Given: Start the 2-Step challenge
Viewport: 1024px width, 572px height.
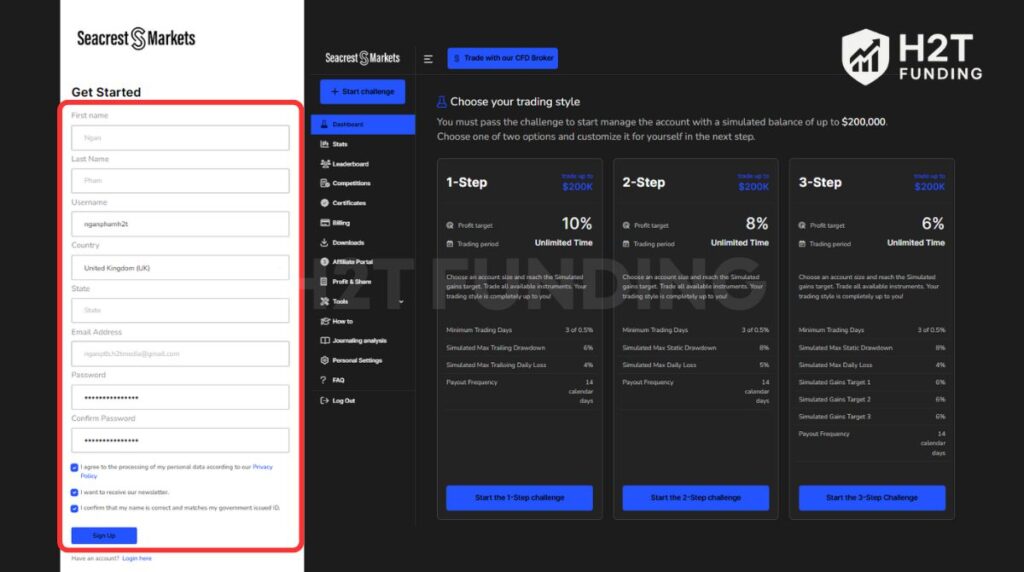Looking at the screenshot, I should tap(696, 498).
